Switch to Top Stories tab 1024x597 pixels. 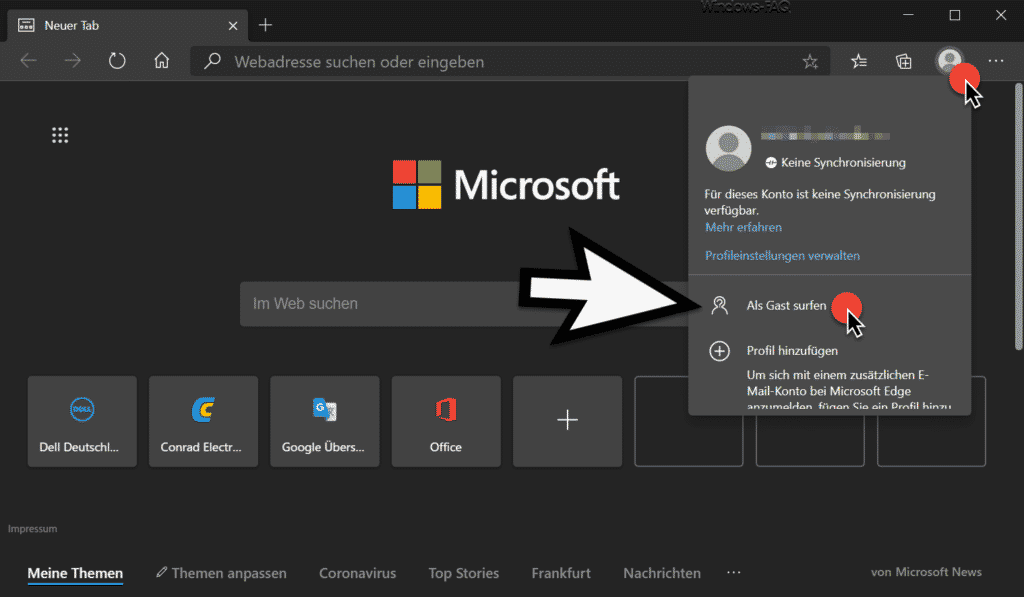coord(464,573)
